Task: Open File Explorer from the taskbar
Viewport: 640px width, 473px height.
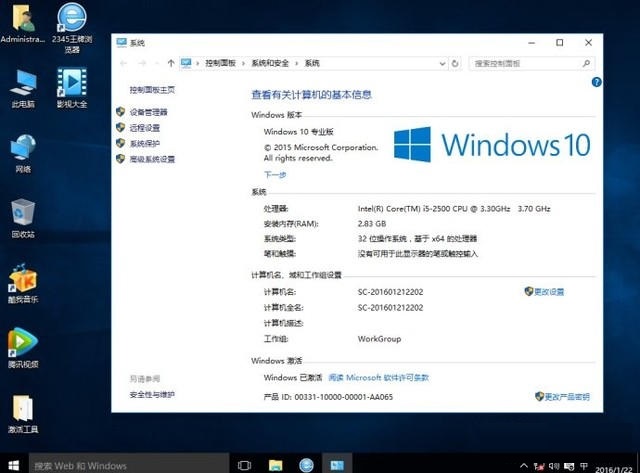Action: [x=276, y=465]
